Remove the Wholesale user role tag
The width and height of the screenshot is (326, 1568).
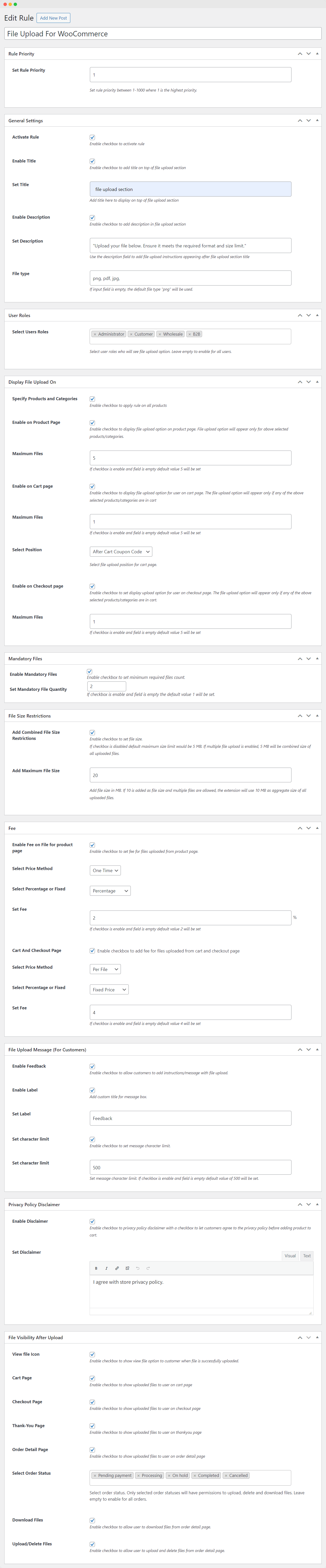pyautogui.click(x=160, y=334)
